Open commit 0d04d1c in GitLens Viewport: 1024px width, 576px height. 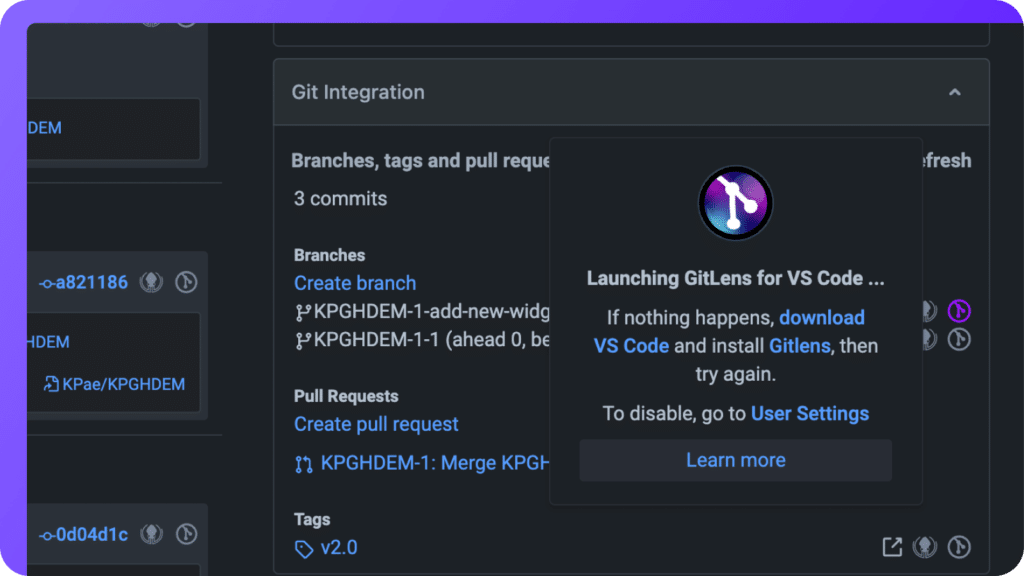186,534
